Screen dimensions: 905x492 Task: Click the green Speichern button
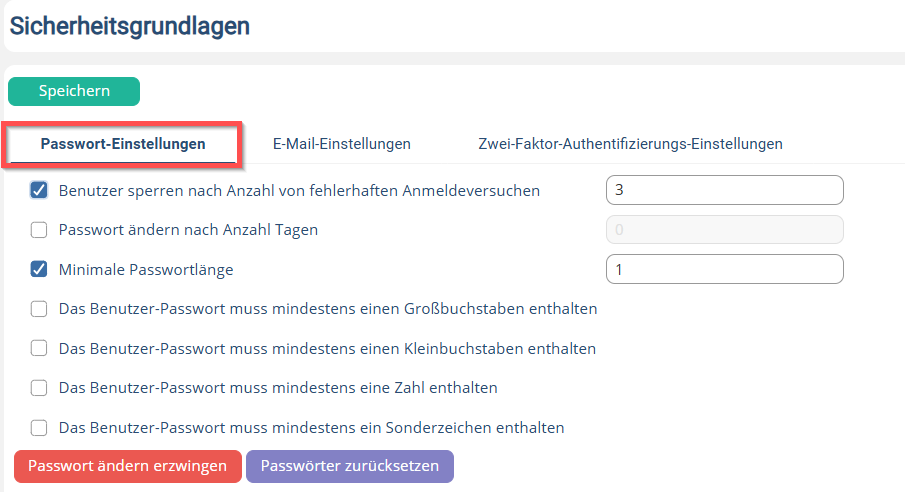(x=74, y=91)
